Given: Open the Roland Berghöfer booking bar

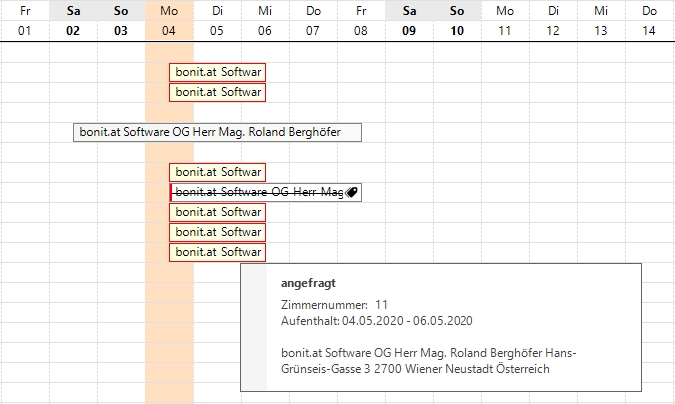Looking at the screenshot, I should [217, 132].
